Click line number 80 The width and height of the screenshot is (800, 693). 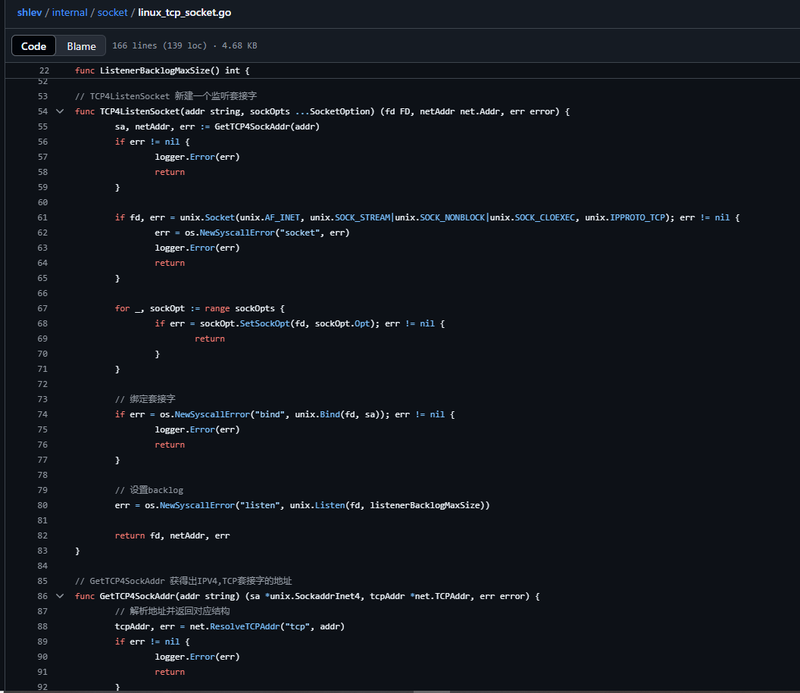point(43,505)
